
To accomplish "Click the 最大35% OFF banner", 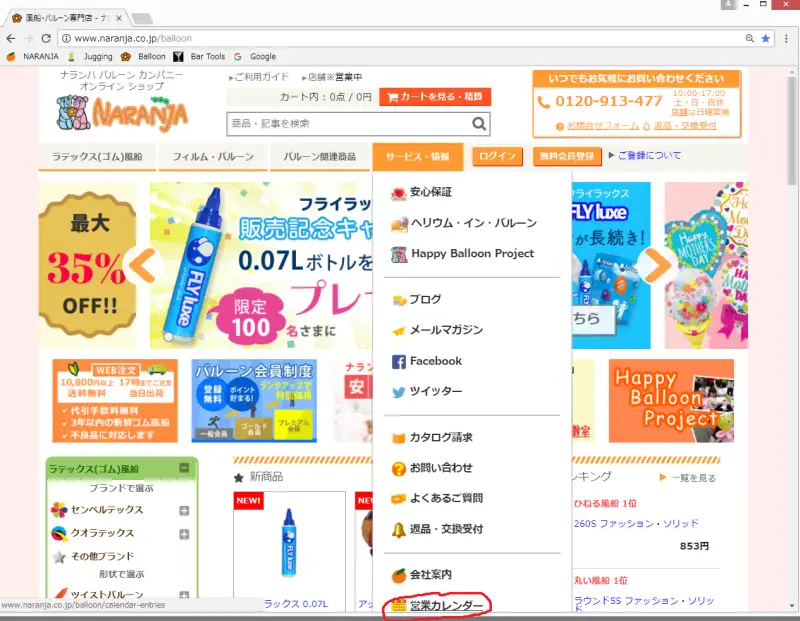I will tap(87, 265).
